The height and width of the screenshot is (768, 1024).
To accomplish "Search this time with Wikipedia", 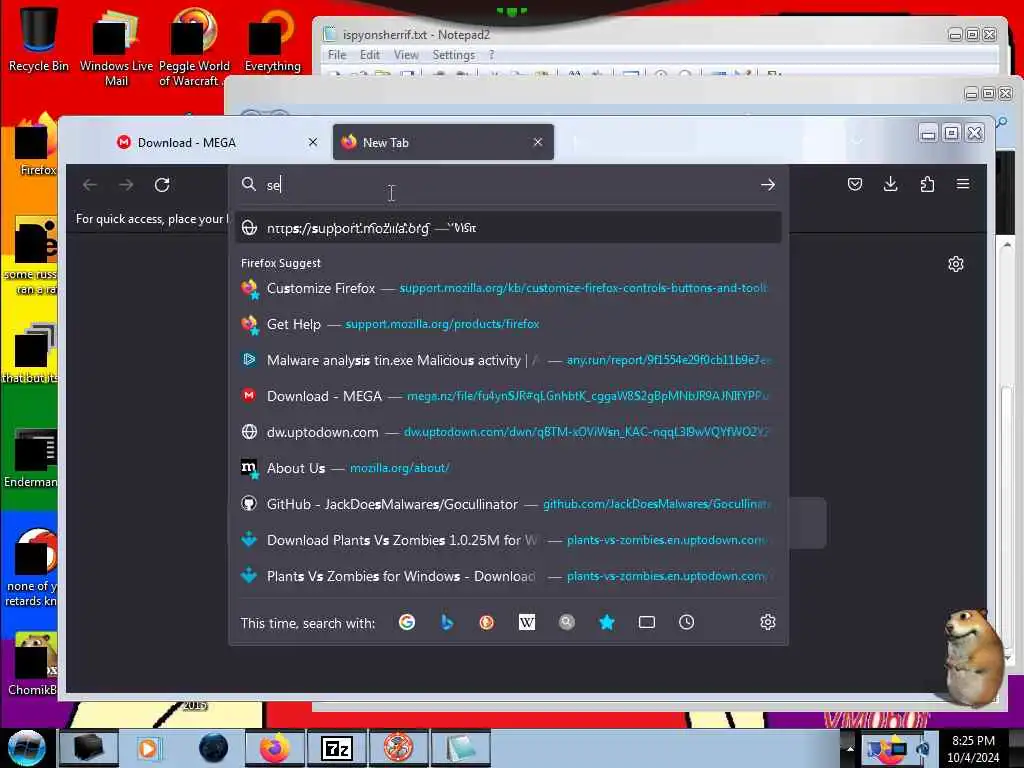I will pyautogui.click(x=526, y=622).
